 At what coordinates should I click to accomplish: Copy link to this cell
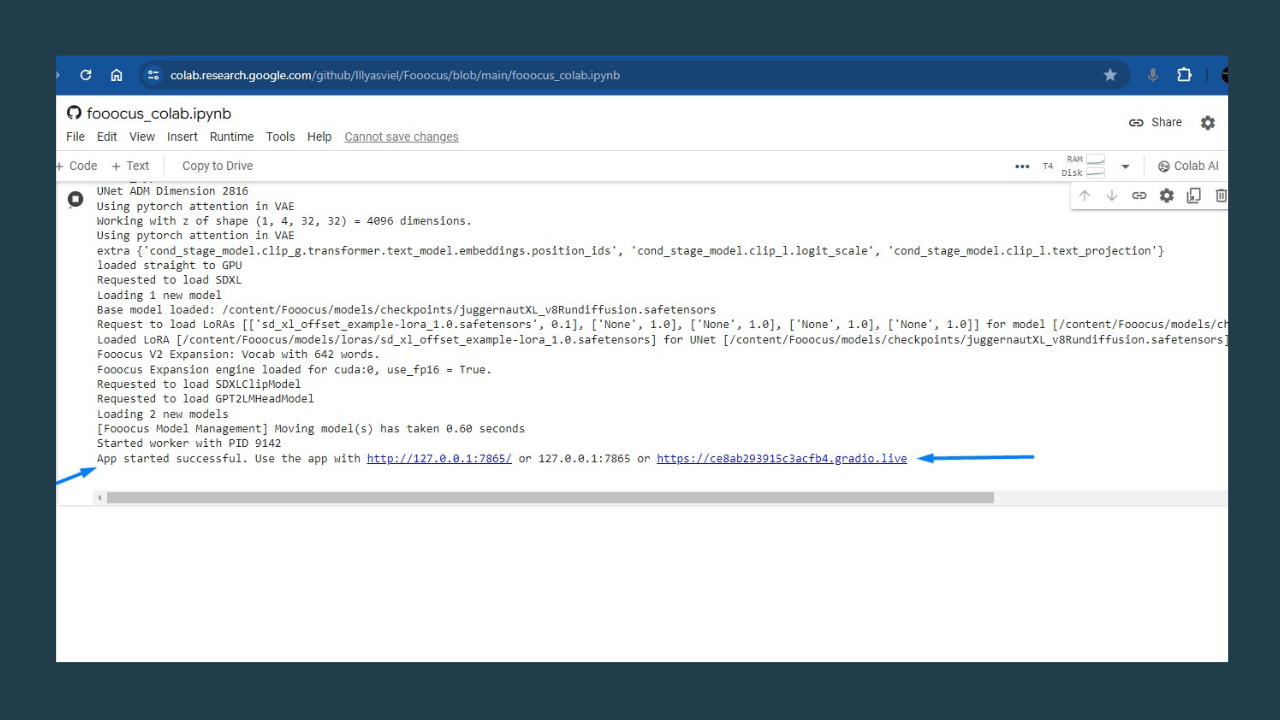coord(1139,196)
